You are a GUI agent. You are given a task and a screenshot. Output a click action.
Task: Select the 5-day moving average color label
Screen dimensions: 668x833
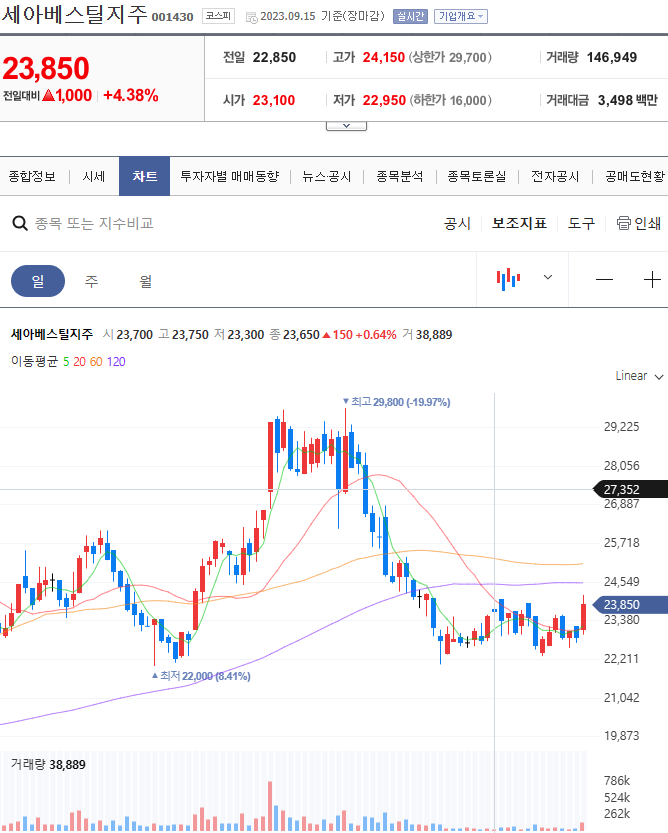pyautogui.click(x=66, y=362)
